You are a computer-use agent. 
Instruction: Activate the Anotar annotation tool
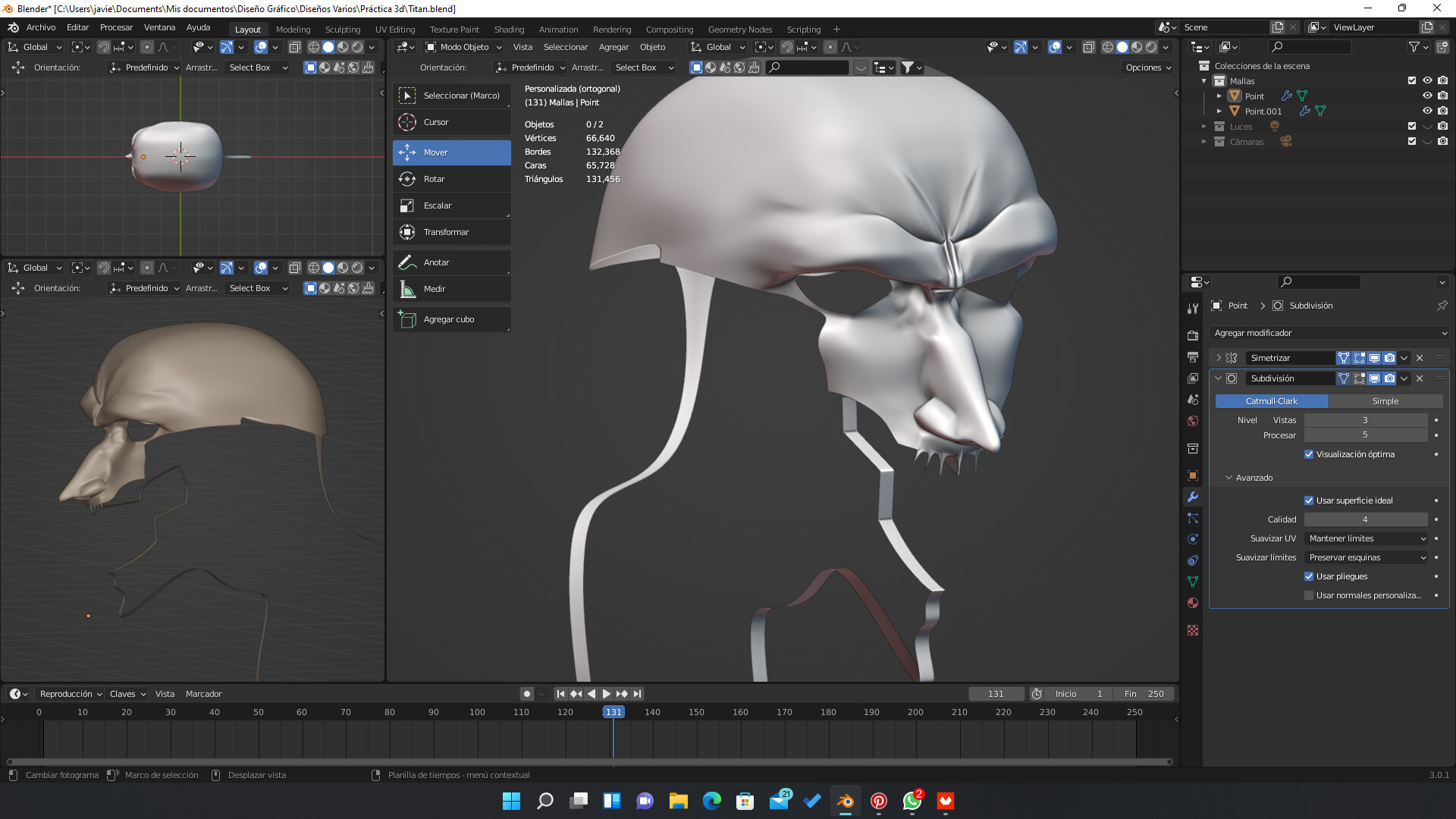(452, 262)
